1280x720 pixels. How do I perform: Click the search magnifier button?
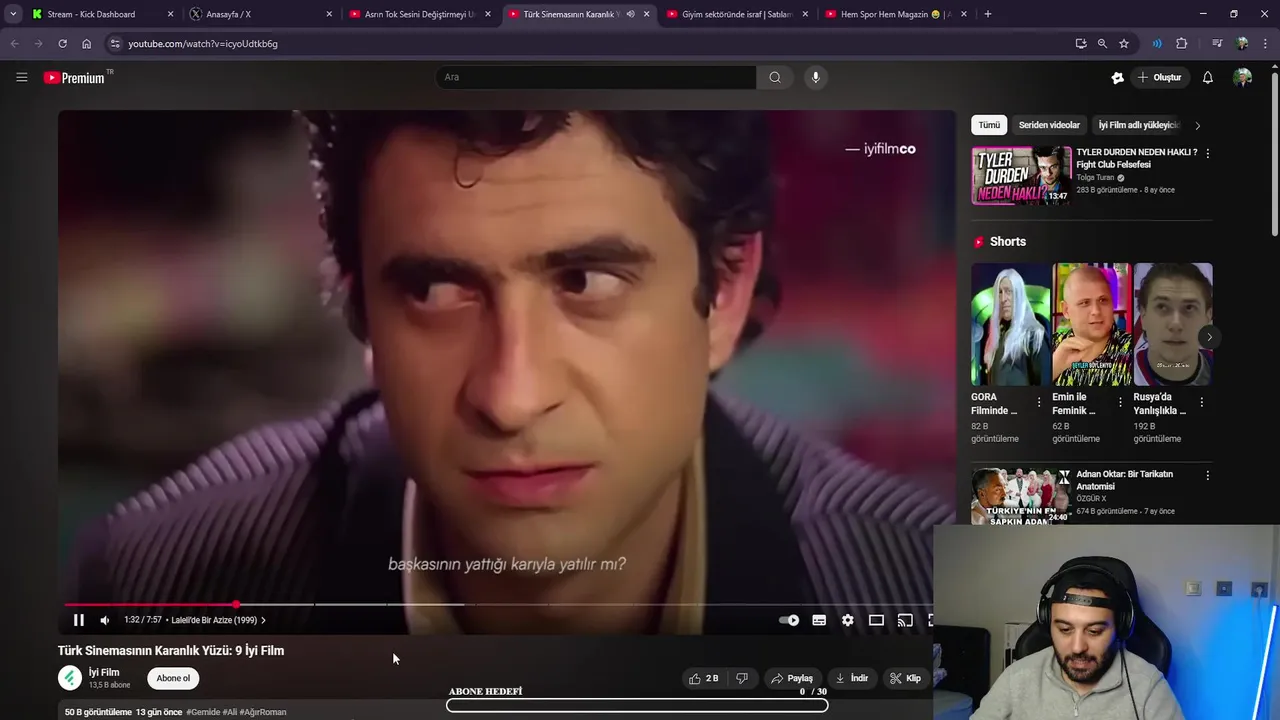click(x=775, y=77)
